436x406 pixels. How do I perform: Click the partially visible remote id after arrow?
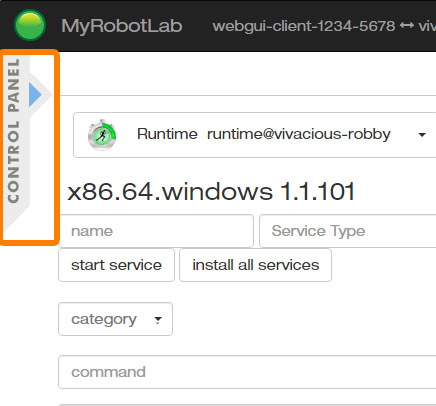pos(427,26)
